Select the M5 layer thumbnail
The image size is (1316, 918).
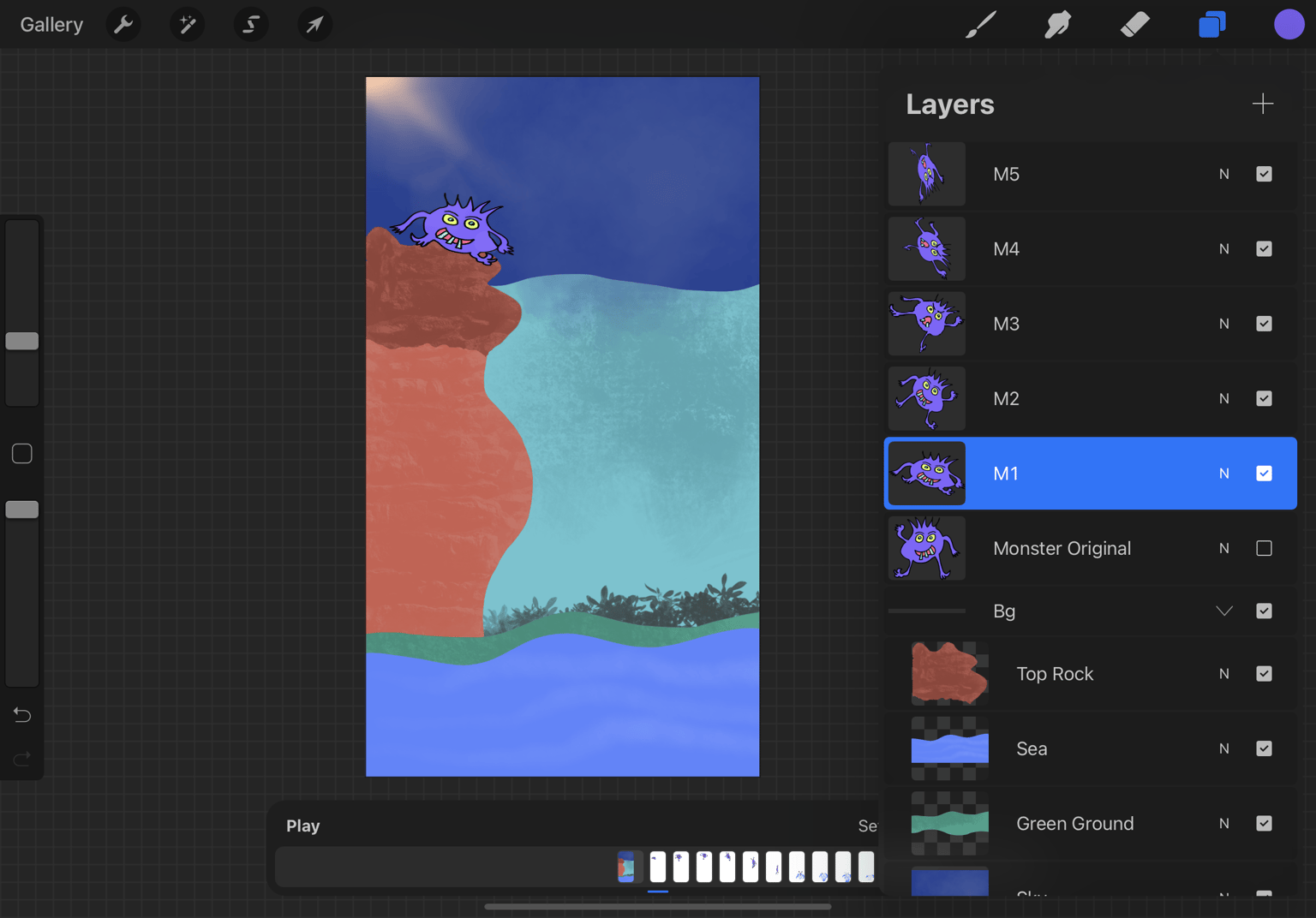tap(927, 174)
